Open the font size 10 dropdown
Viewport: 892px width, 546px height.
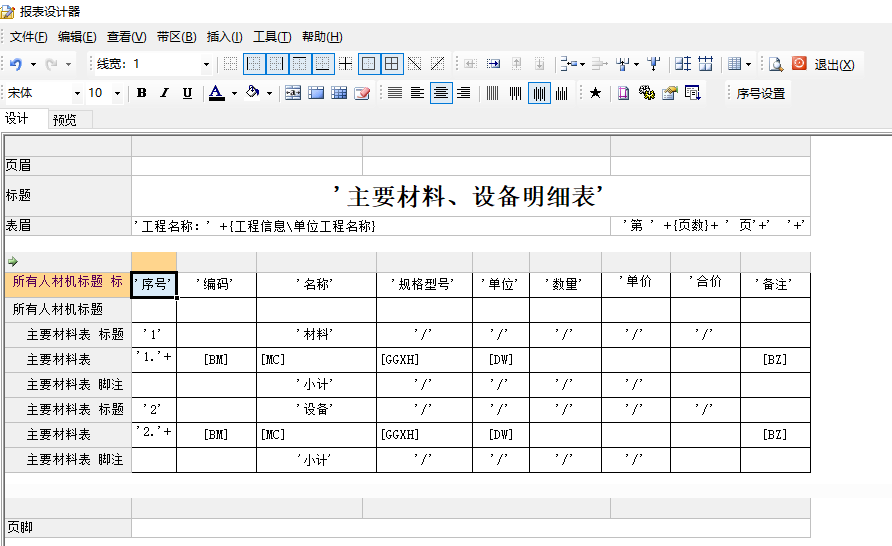pos(117,93)
